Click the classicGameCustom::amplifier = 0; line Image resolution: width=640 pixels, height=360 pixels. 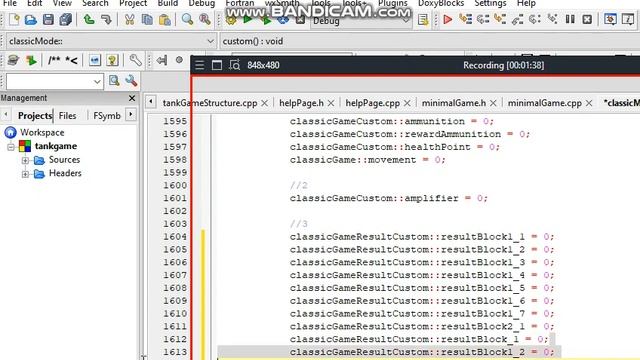[x=389, y=198]
